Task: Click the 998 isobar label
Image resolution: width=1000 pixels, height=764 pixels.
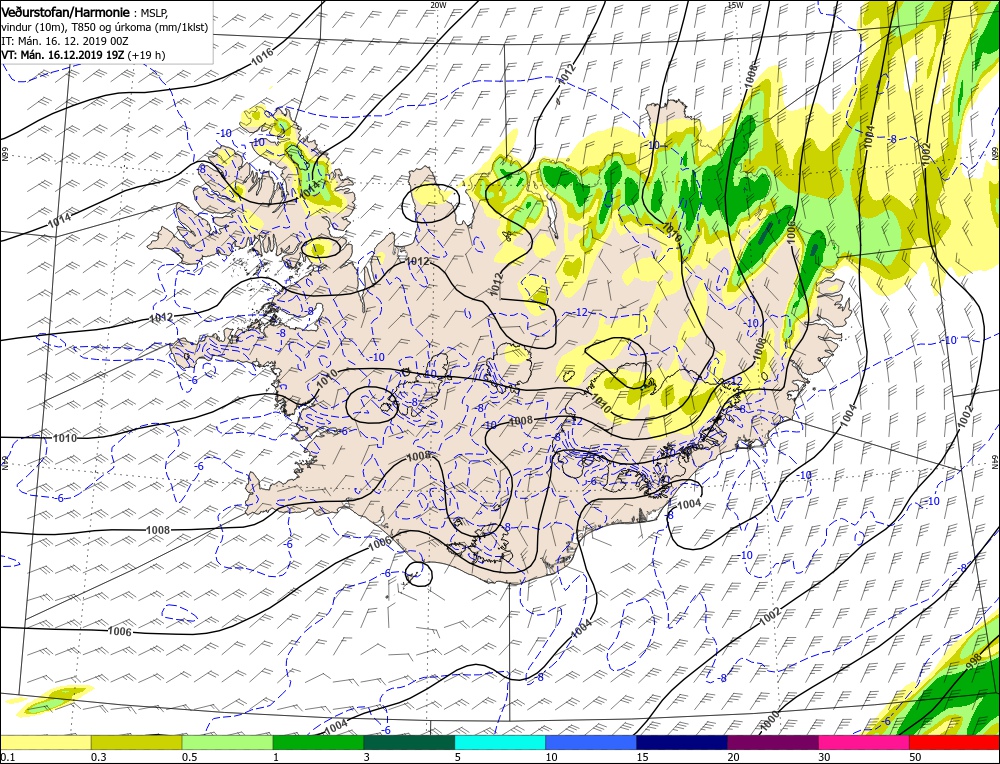Action: 974,661
